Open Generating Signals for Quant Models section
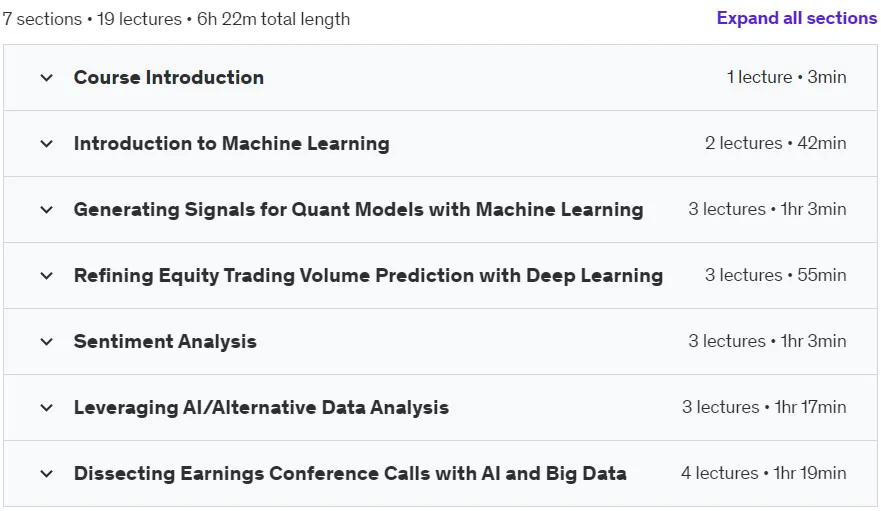 tap(358, 210)
